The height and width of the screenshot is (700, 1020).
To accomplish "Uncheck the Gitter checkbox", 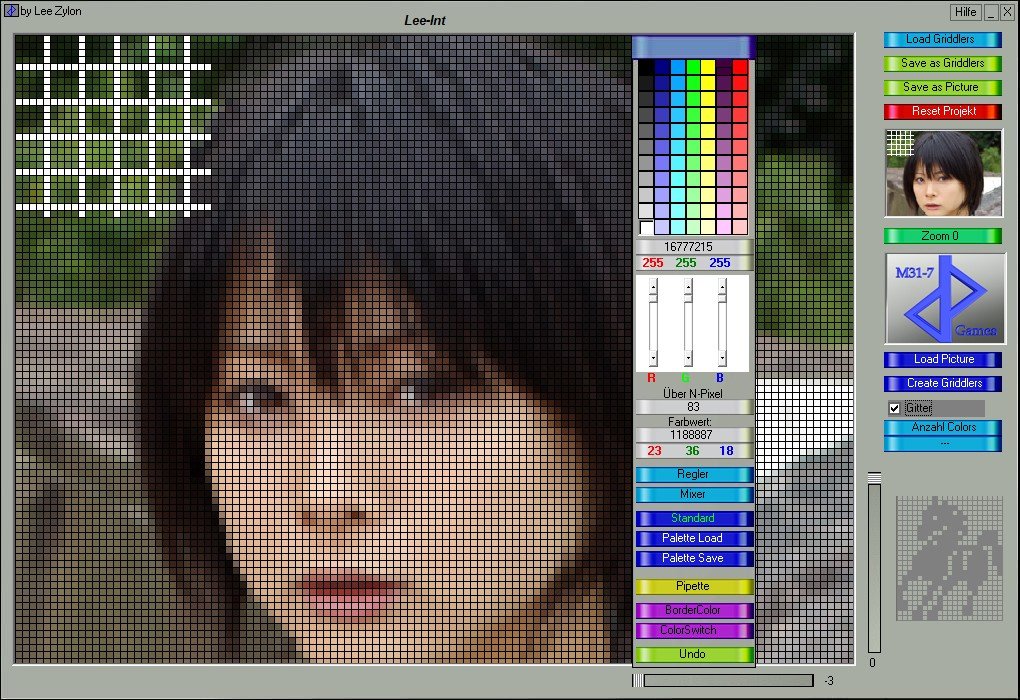I will pos(894,408).
